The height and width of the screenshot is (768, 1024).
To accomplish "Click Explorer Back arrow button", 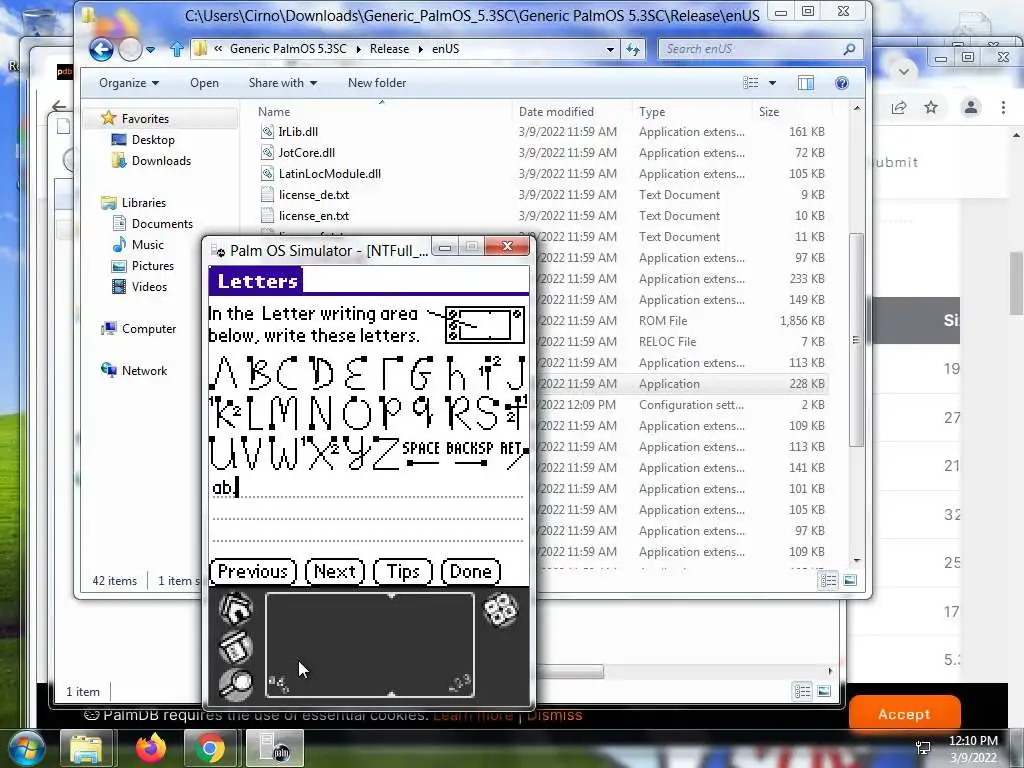I will [101, 50].
